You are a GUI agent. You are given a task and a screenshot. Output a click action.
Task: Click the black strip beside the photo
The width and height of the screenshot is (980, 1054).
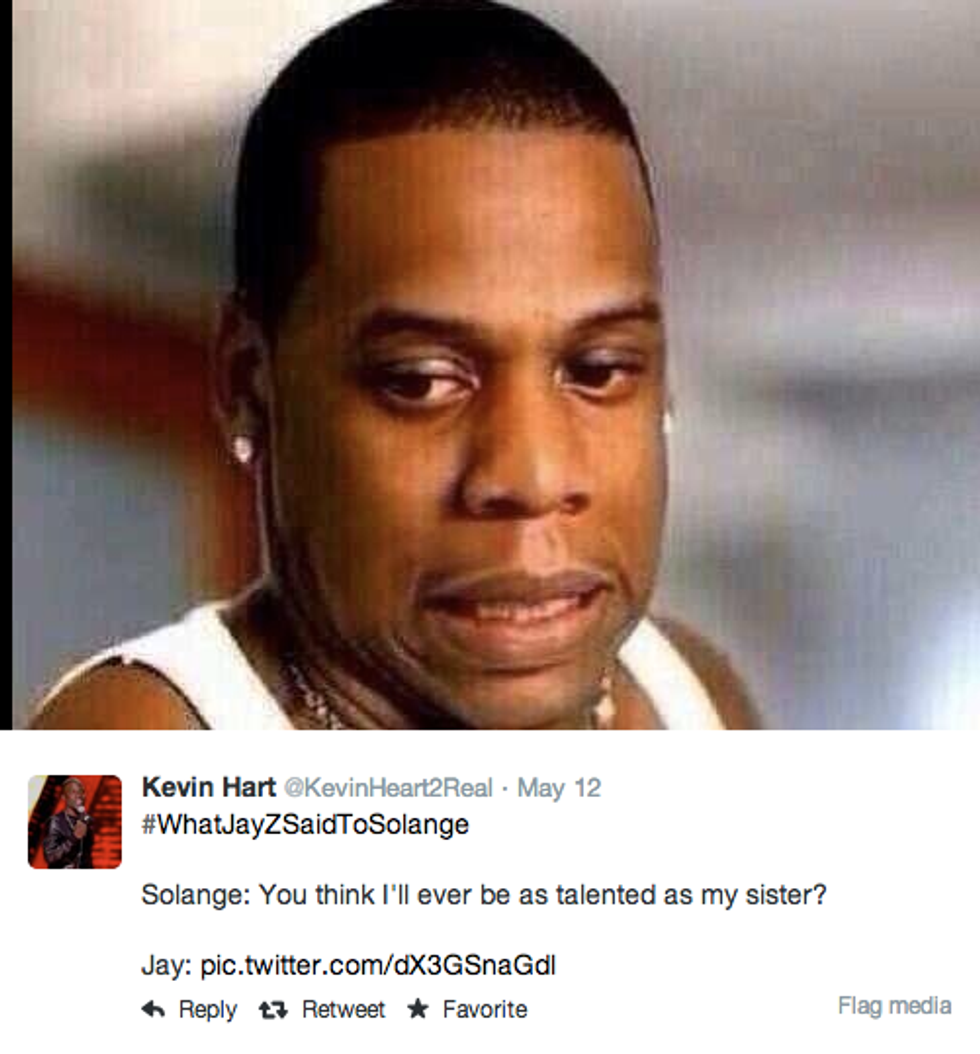(6, 364)
